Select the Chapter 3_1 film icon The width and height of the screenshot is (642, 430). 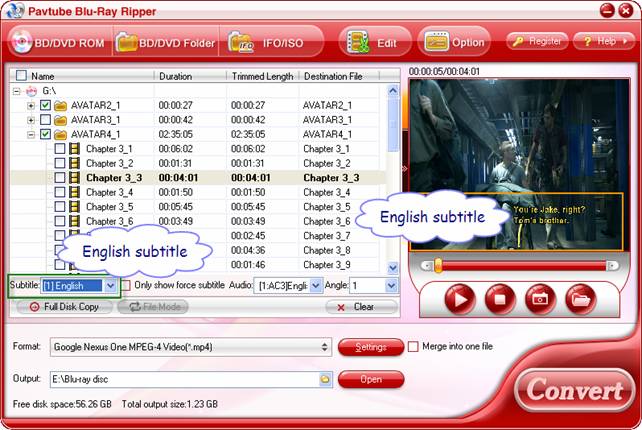click(x=74, y=148)
